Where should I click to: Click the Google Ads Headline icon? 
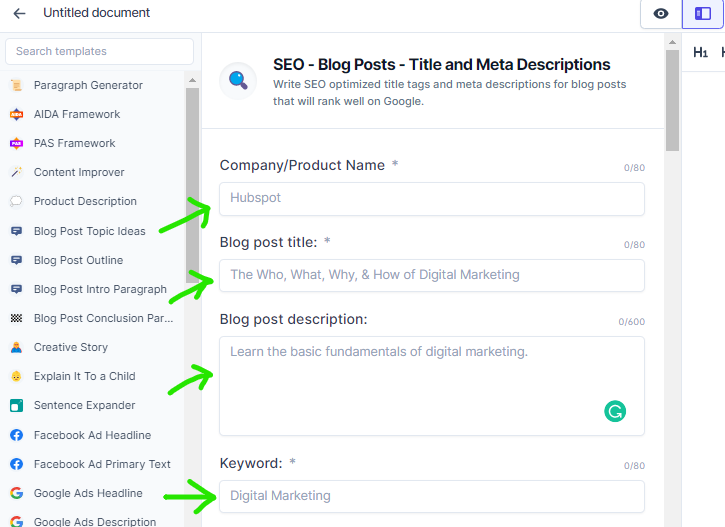(16, 493)
